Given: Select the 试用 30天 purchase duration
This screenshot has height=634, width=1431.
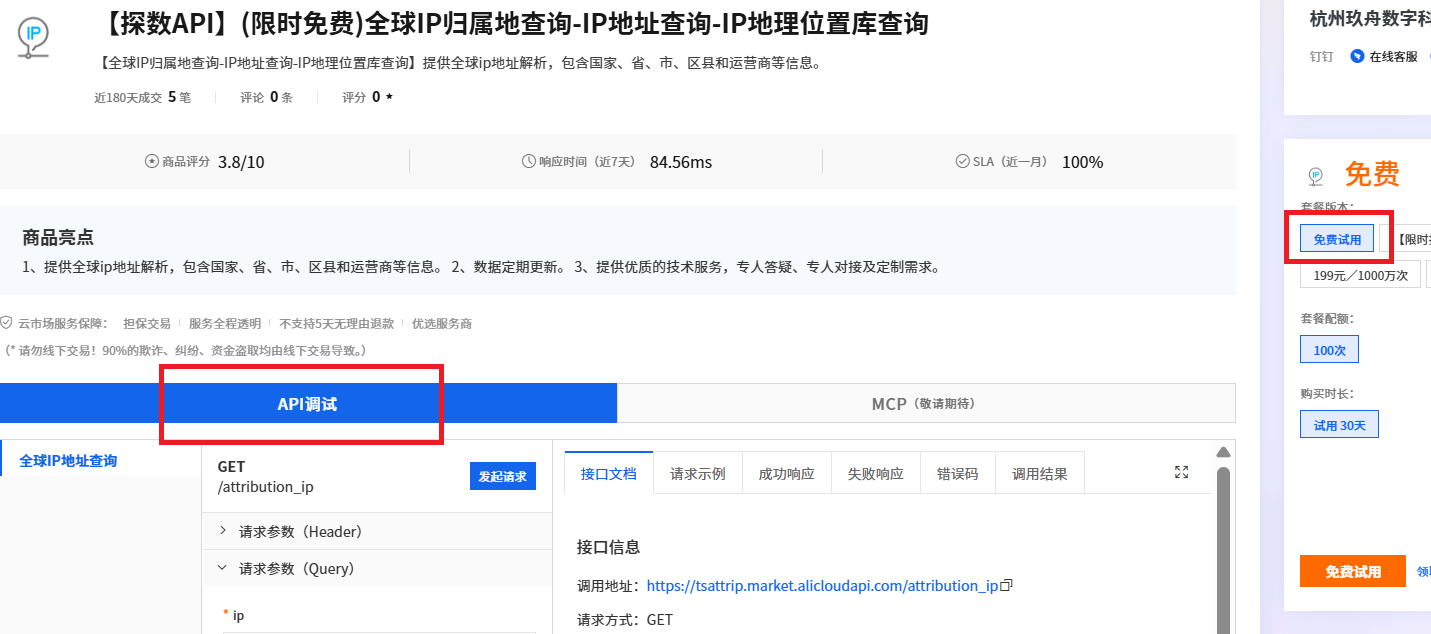Looking at the screenshot, I should pos(1339,425).
